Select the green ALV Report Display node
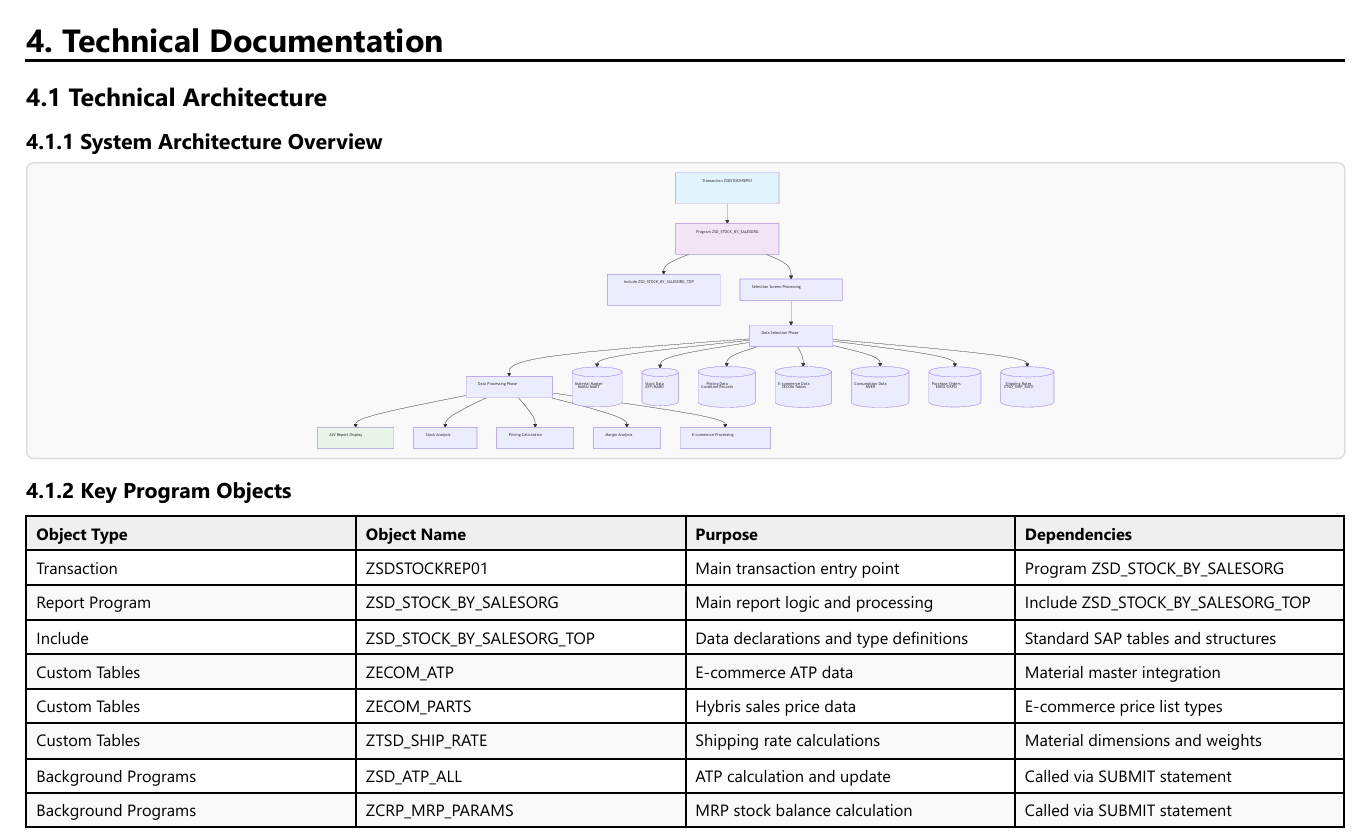The width and height of the screenshot is (1357, 832). click(355, 437)
